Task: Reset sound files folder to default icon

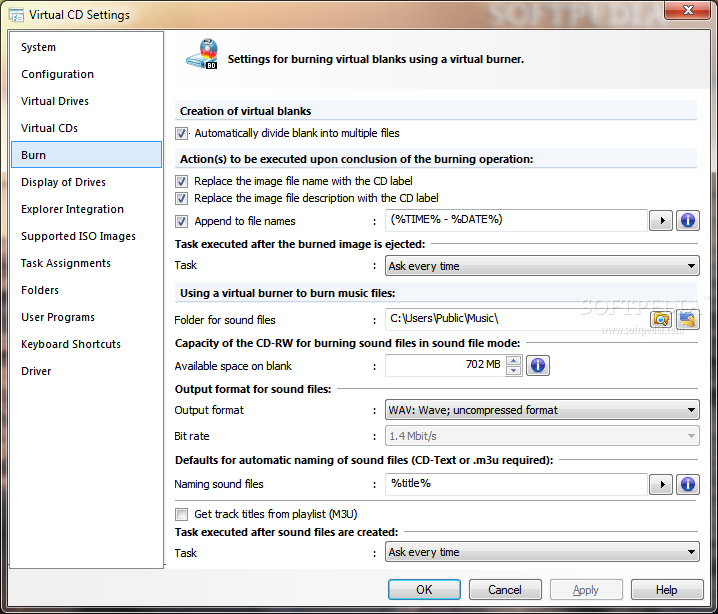Action: pos(688,319)
